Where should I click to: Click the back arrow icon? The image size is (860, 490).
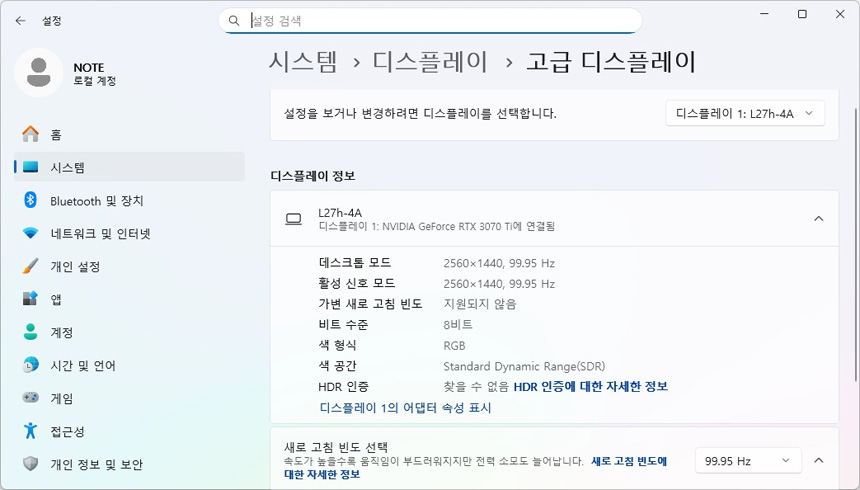tap(20, 20)
